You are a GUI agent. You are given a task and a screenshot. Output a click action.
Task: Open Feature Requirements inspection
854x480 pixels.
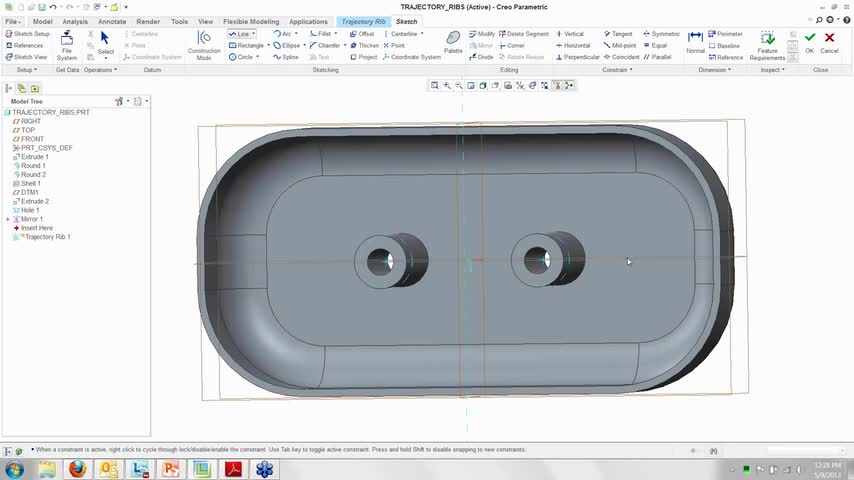[x=767, y=44]
